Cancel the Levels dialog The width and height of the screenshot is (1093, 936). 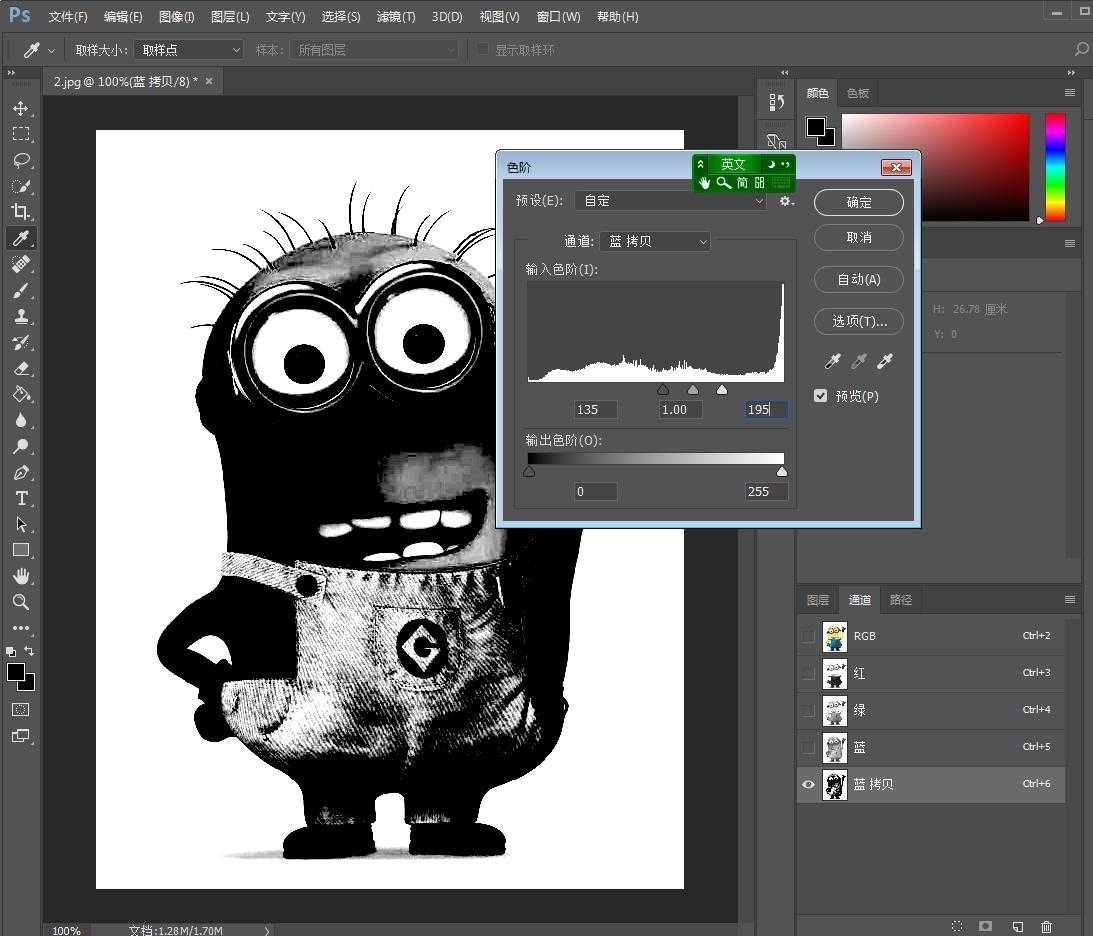click(x=859, y=238)
